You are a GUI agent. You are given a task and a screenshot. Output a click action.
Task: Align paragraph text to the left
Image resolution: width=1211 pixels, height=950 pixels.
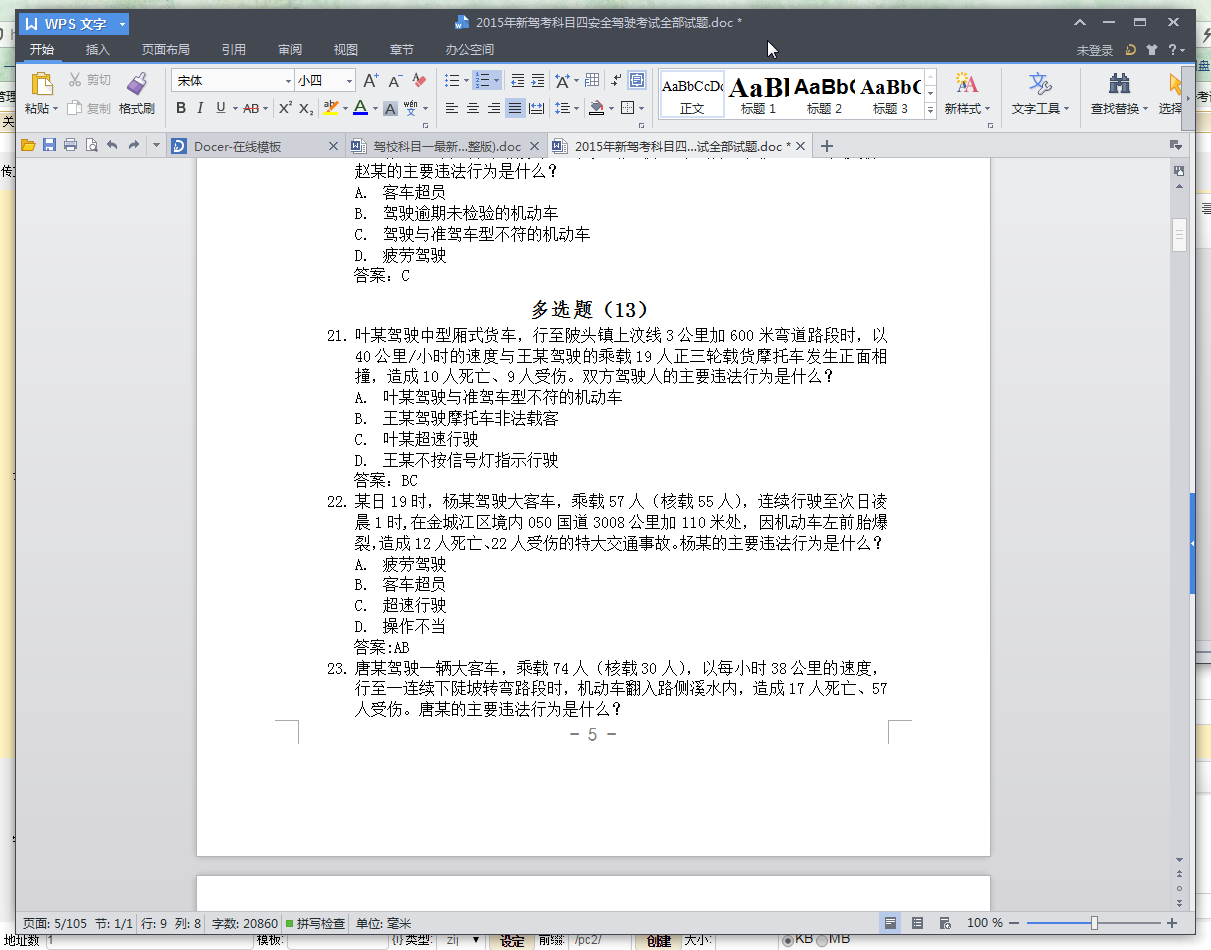[451, 109]
